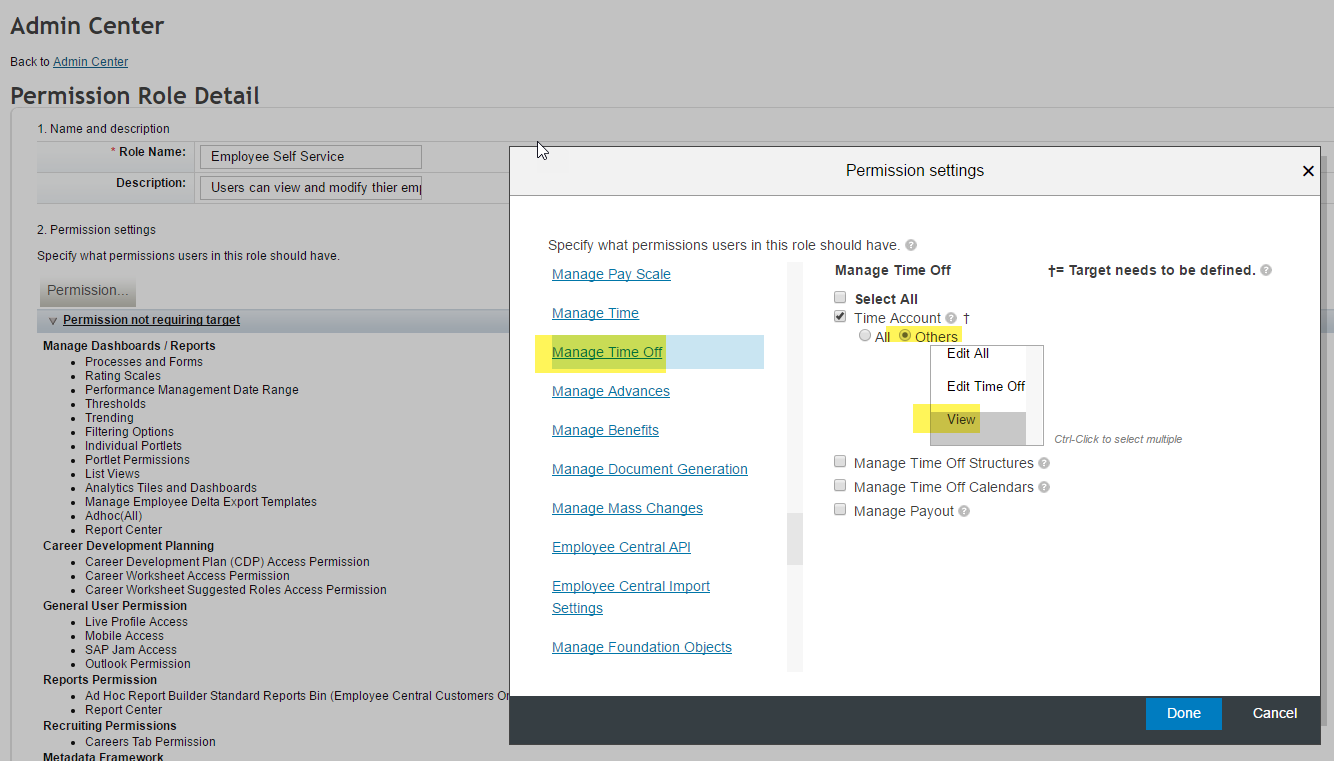The height and width of the screenshot is (761, 1334).
Task: Open Manage Benefits category
Action: click(605, 430)
